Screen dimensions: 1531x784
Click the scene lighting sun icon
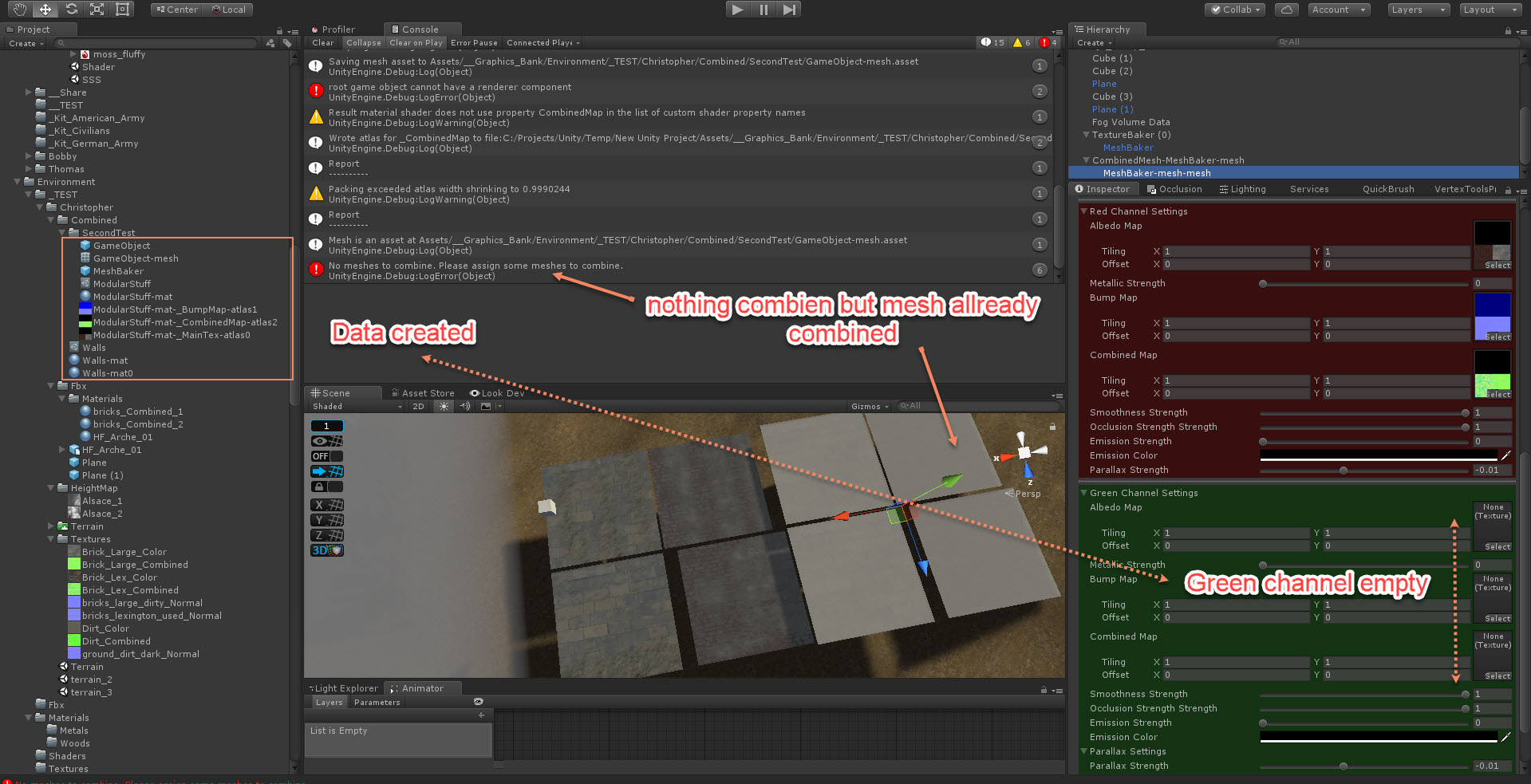[443, 406]
